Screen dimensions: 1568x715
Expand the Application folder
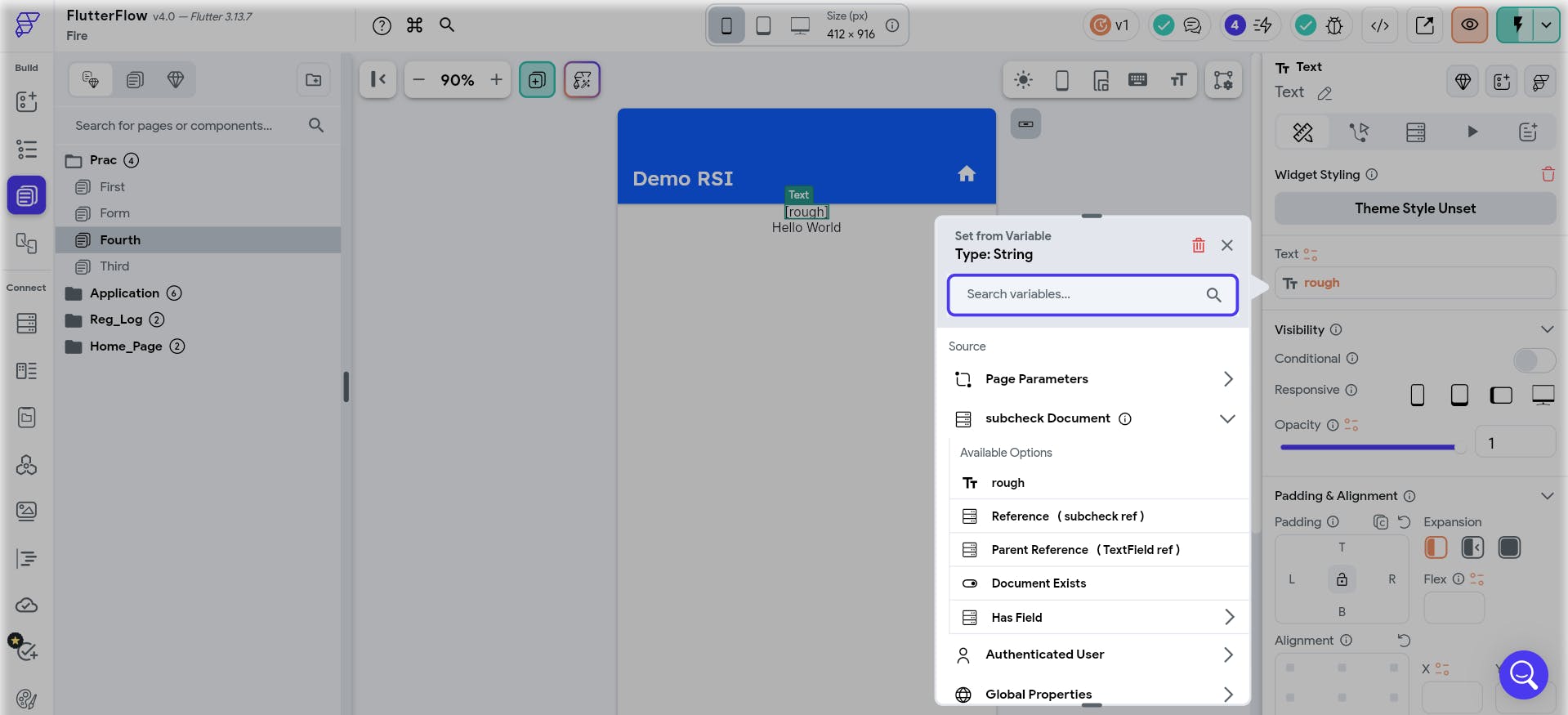point(74,293)
